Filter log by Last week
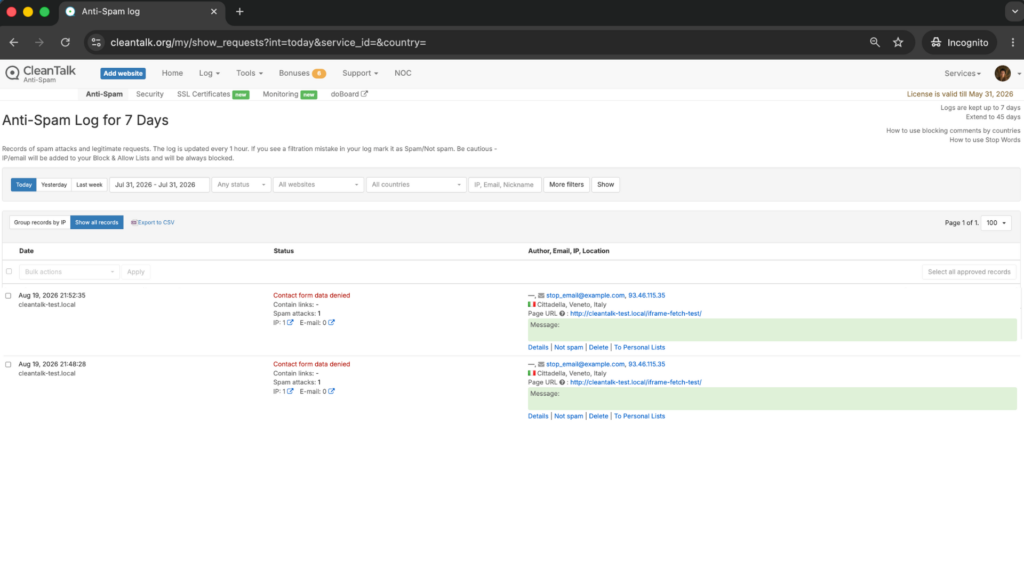Viewport: 1024px width, 576px height. [89, 185]
